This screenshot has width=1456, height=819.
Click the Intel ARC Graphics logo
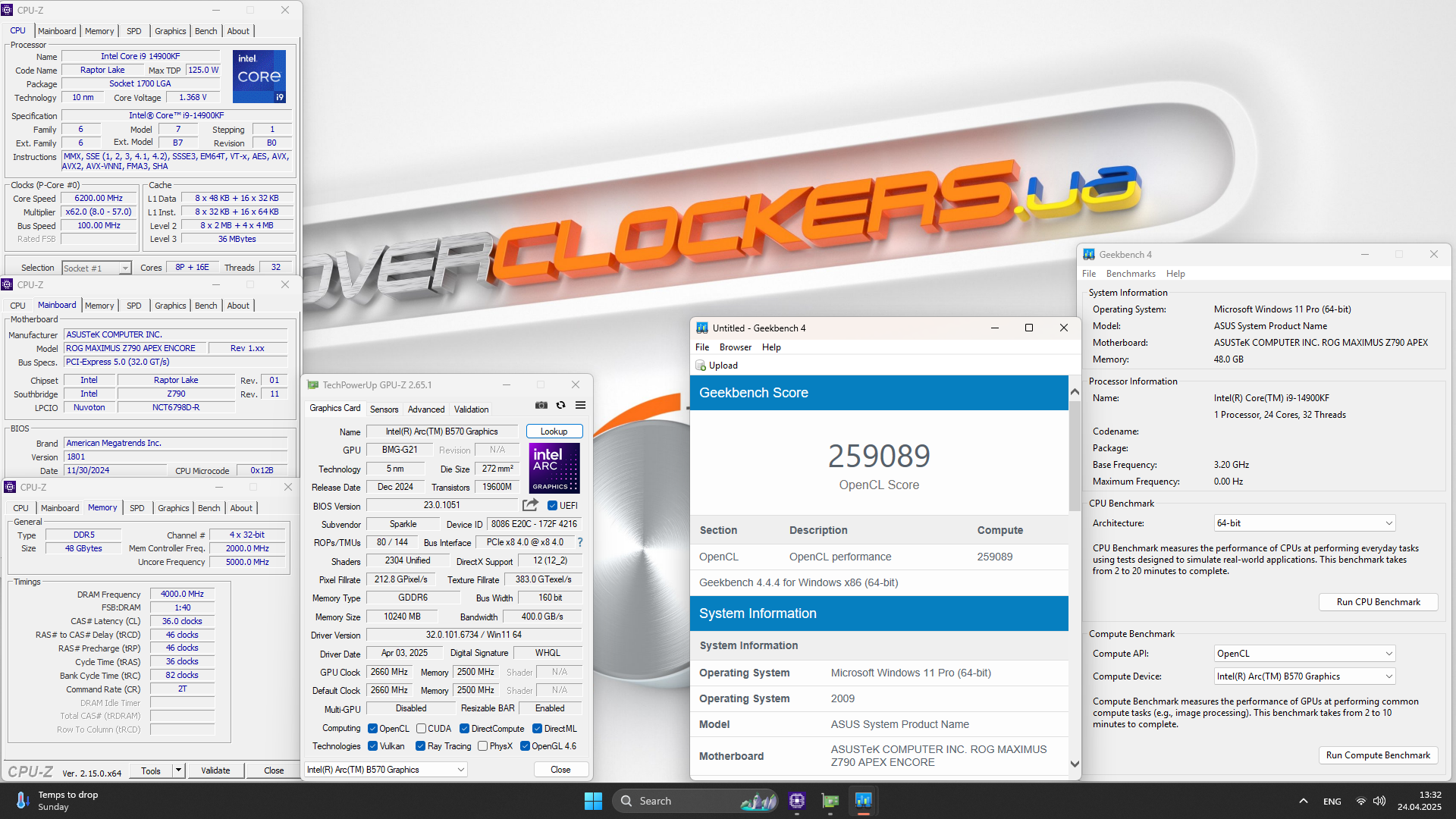[x=554, y=468]
